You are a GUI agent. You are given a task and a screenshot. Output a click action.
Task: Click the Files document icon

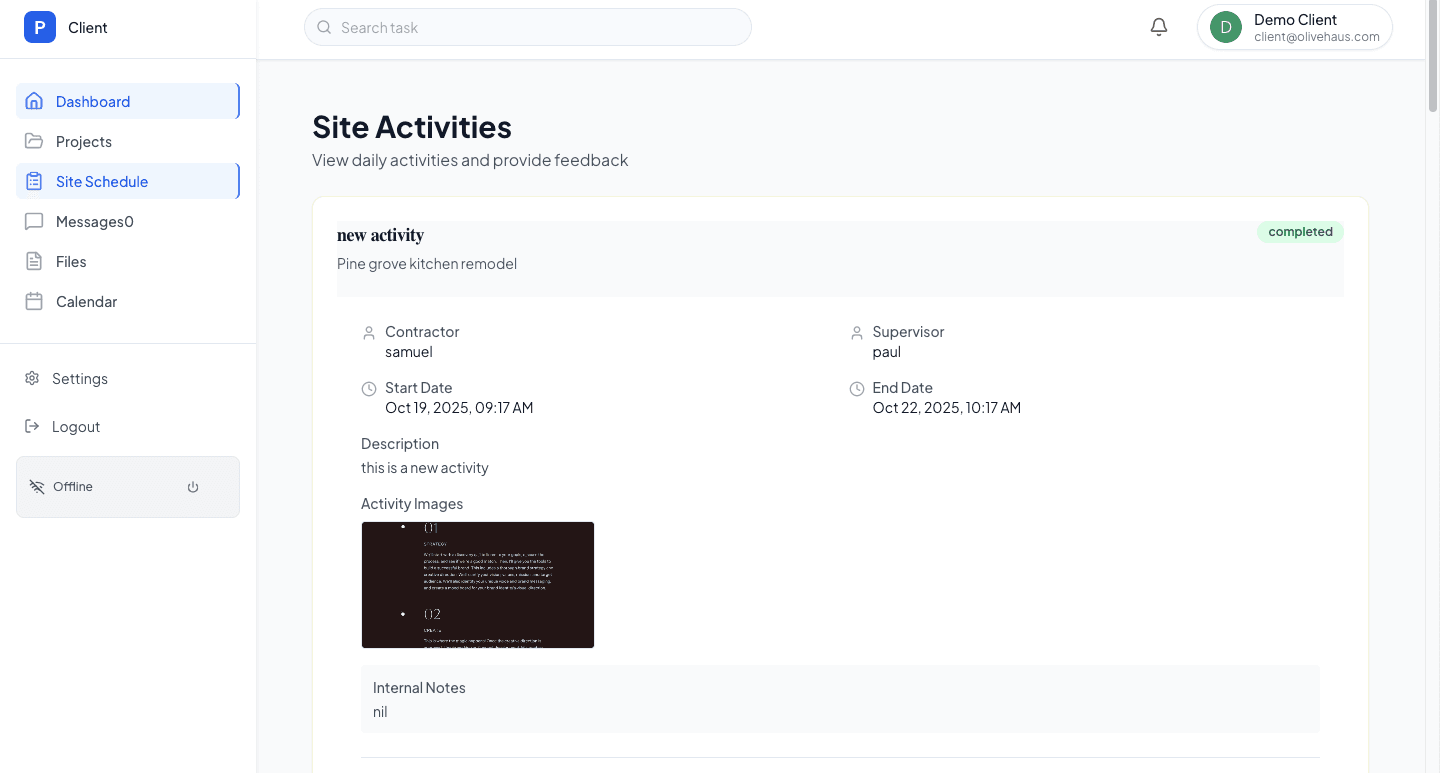pyautogui.click(x=35, y=261)
